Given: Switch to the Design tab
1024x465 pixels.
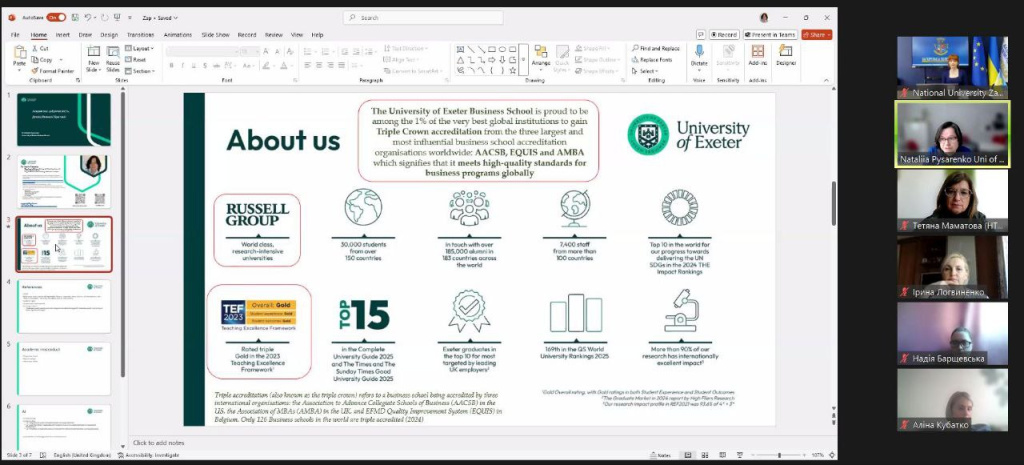Looking at the screenshot, I should [109, 35].
